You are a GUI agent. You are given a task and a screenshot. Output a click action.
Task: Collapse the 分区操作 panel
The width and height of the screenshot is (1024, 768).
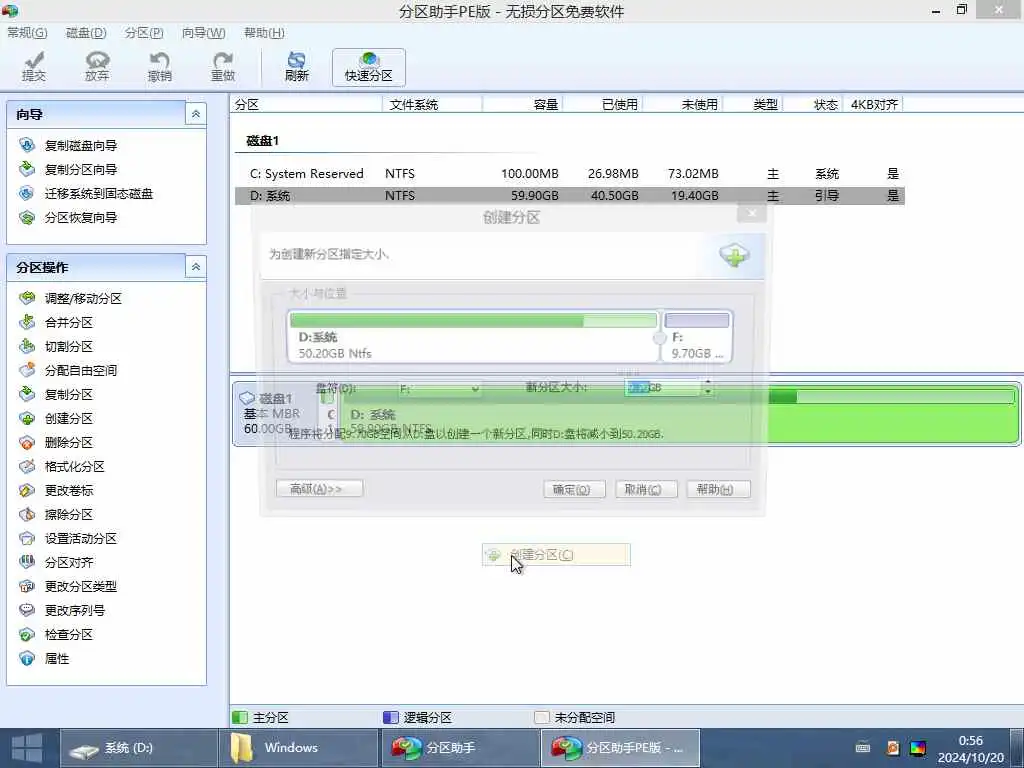pos(195,267)
